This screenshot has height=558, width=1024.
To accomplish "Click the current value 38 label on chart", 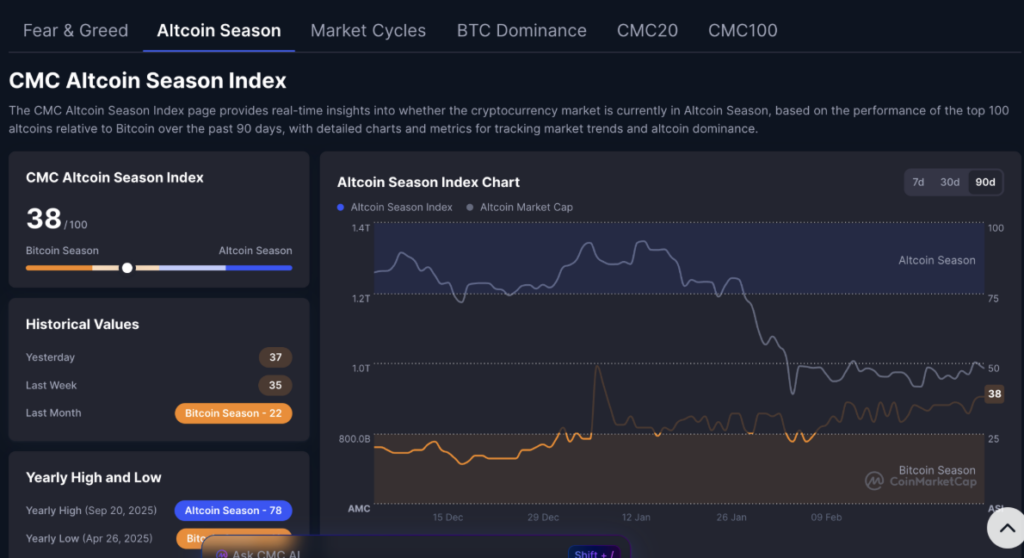I will pyautogui.click(x=994, y=394).
